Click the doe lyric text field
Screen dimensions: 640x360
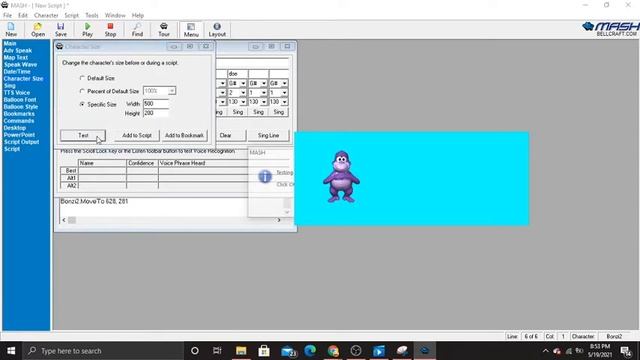tap(238, 74)
